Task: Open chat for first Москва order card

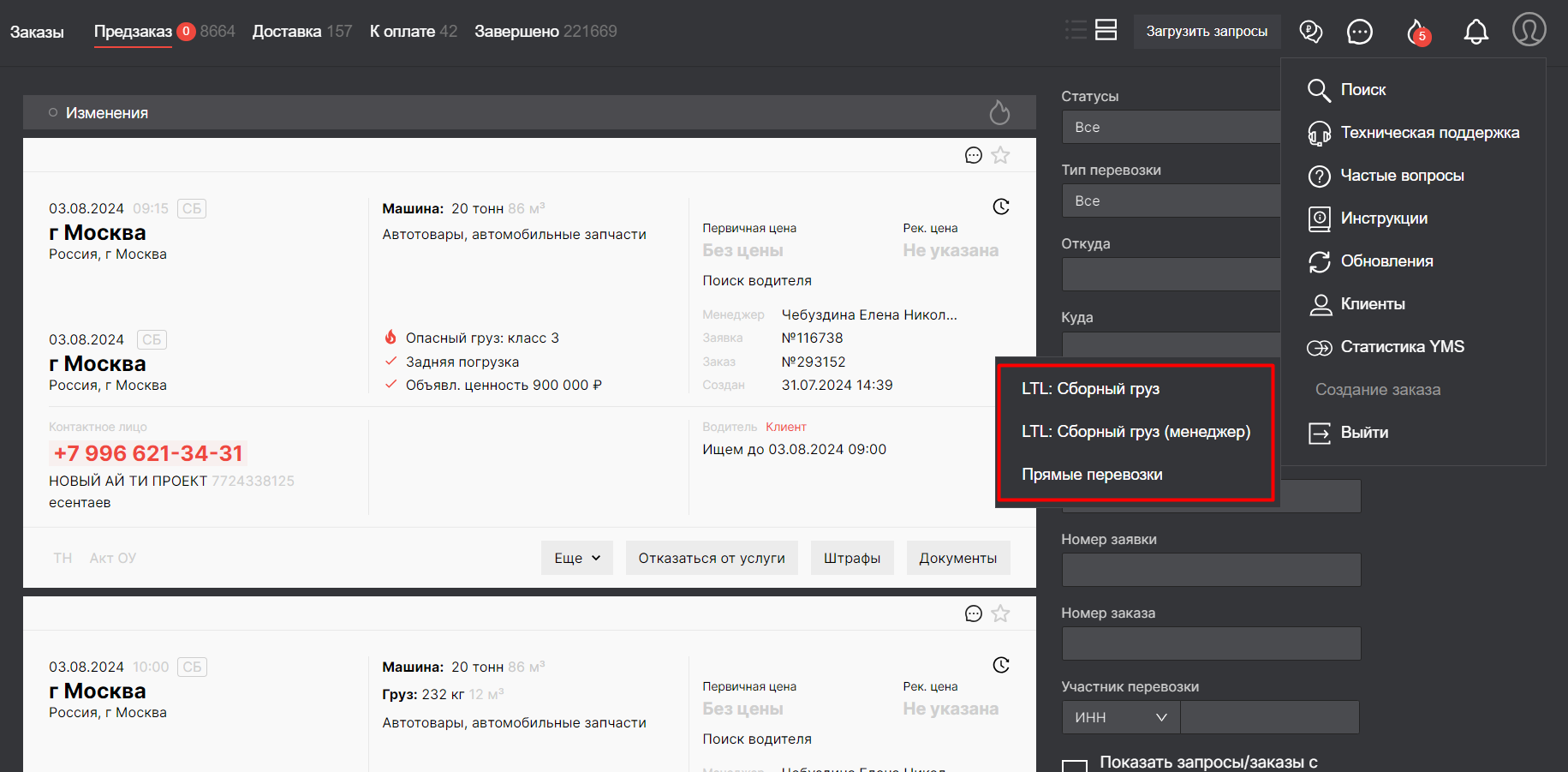Action: pos(974,155)
